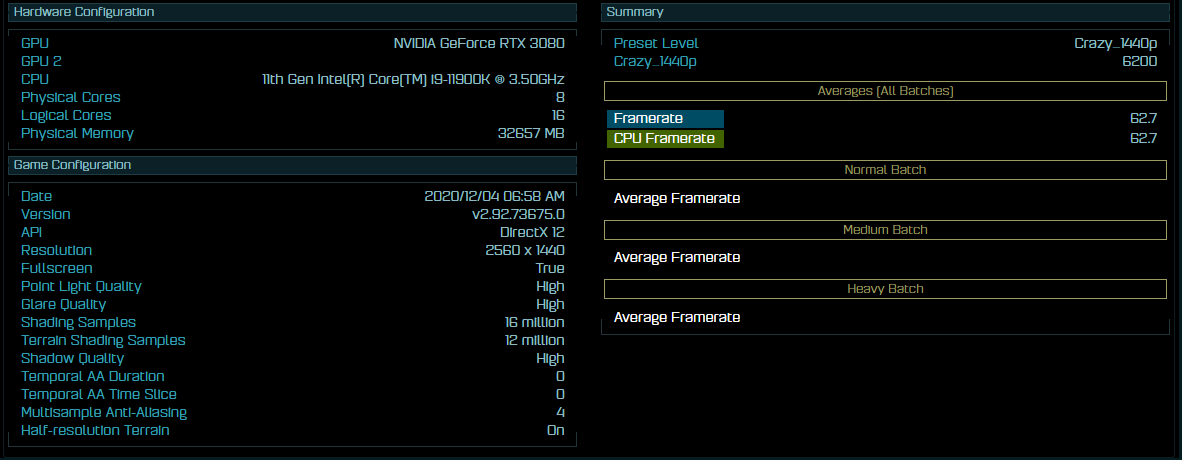Click the DirectX 12 API value
1182x460 pixels.
[532, 233]
